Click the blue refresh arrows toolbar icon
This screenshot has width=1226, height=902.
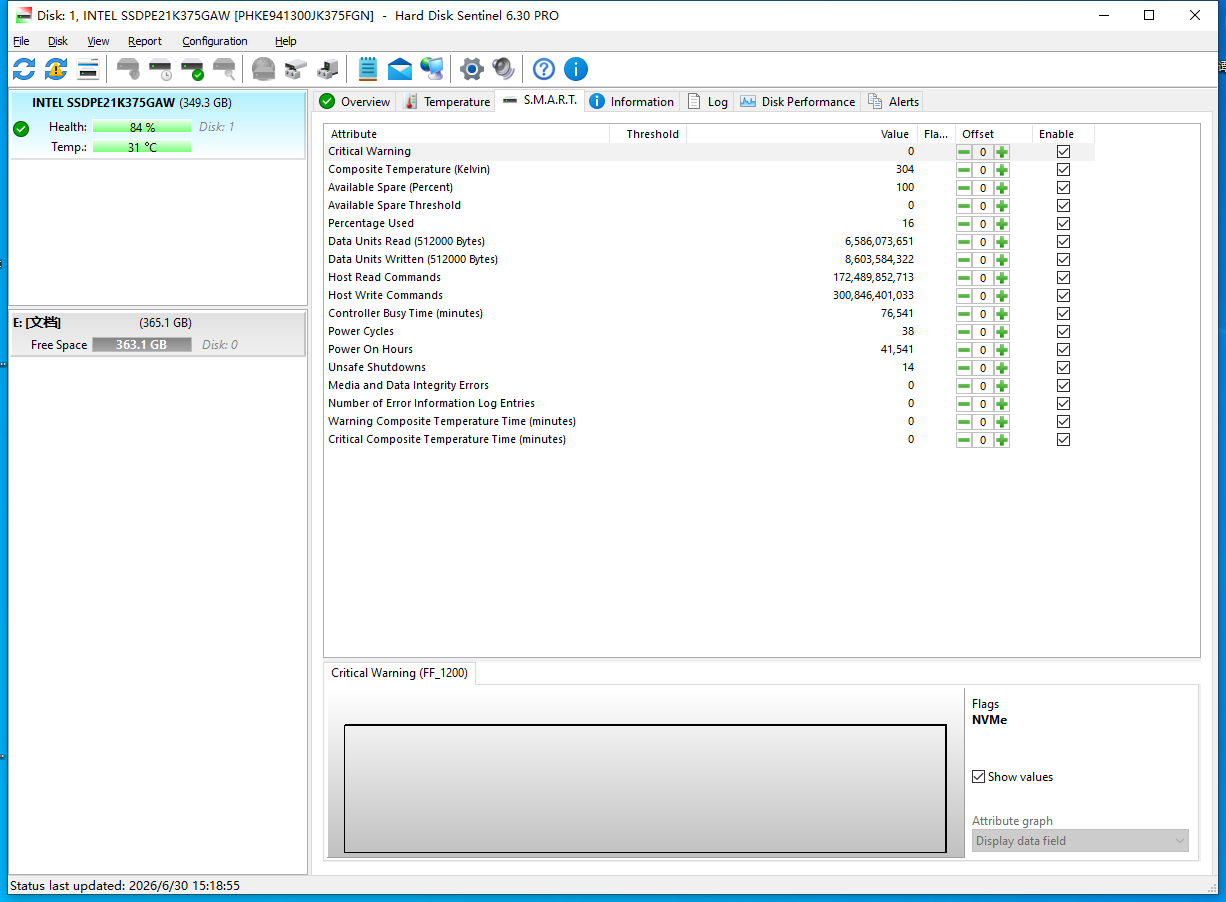pos(24,69)
